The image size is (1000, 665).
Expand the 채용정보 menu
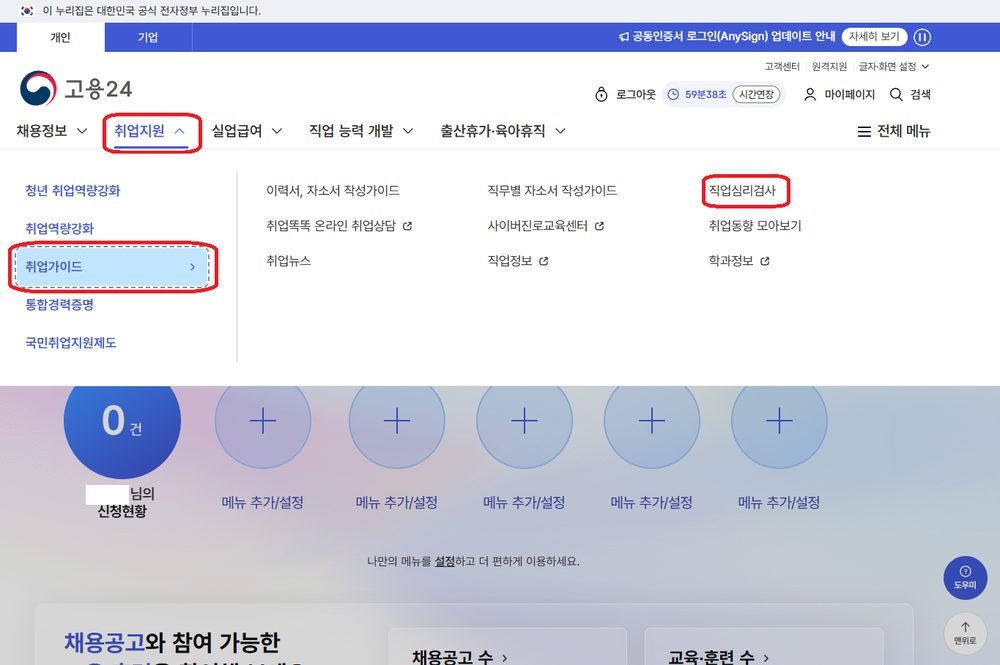(x=52, y=131)
